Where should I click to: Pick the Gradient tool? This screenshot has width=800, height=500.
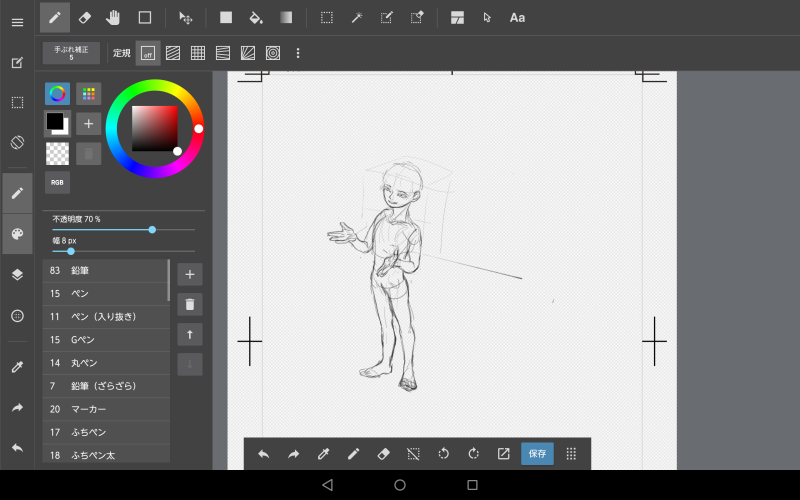(x=286, y=17)
